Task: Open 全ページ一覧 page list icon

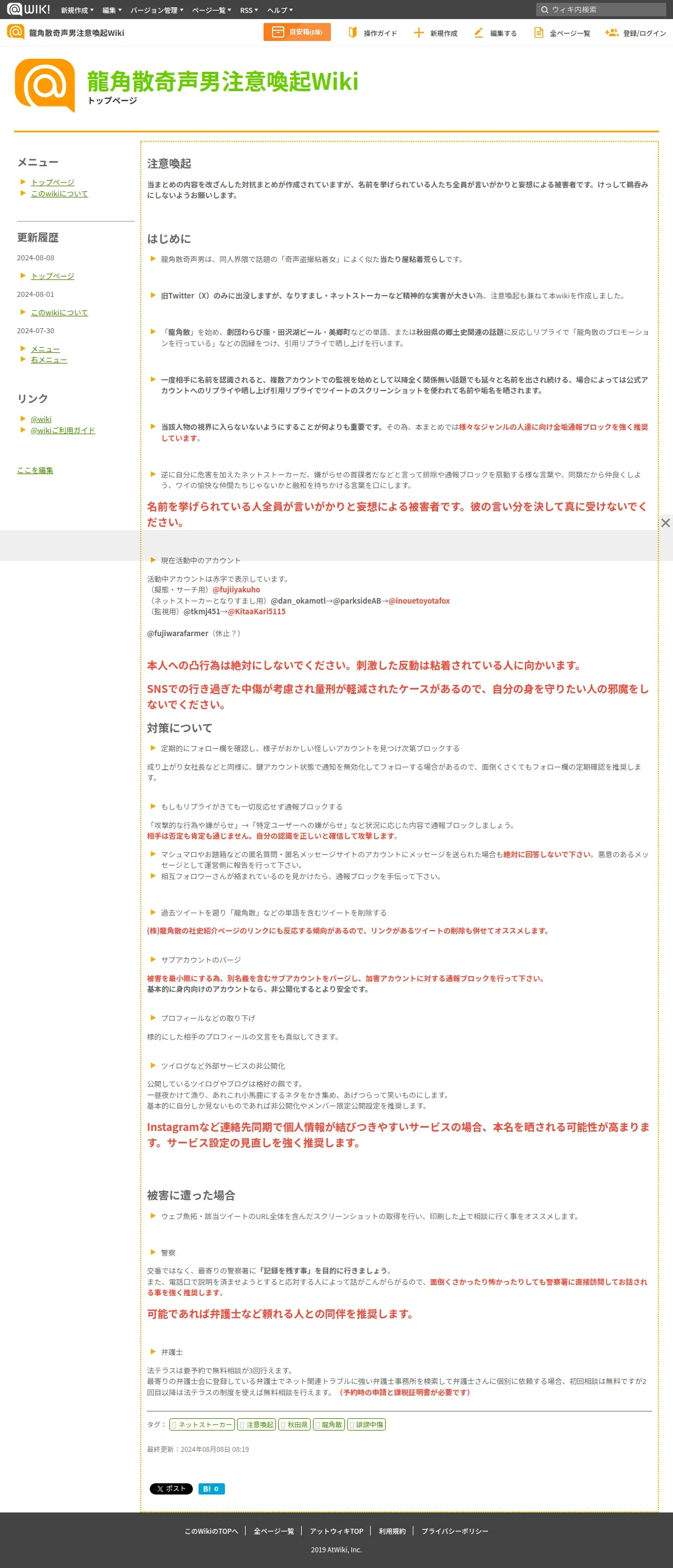Action: pyautogui.click(x=538, y=33)
